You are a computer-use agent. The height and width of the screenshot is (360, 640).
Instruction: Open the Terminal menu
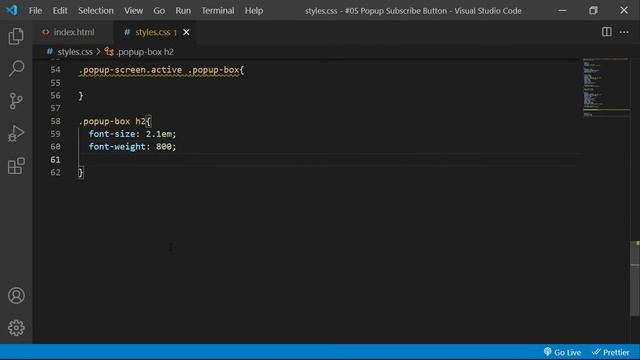click(218, 11)
